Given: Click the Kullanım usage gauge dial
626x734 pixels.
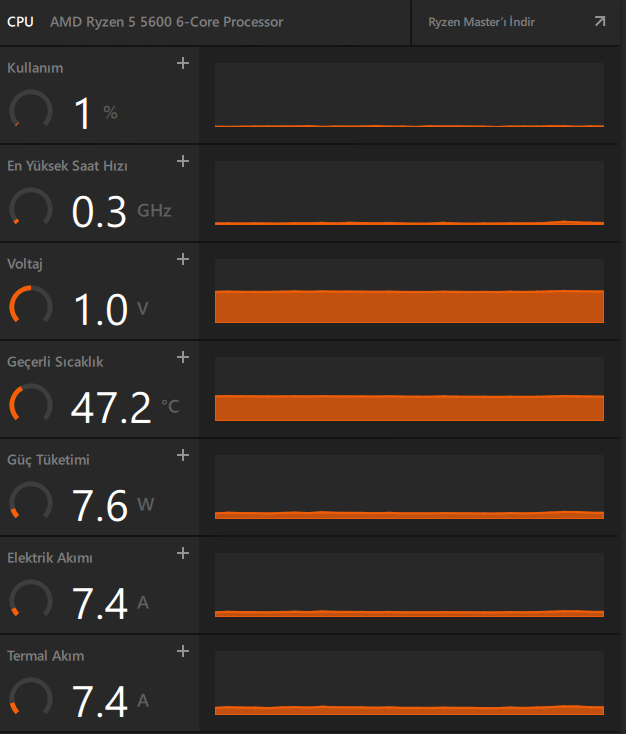Looking at the screenshot, I should coord(31,110).
